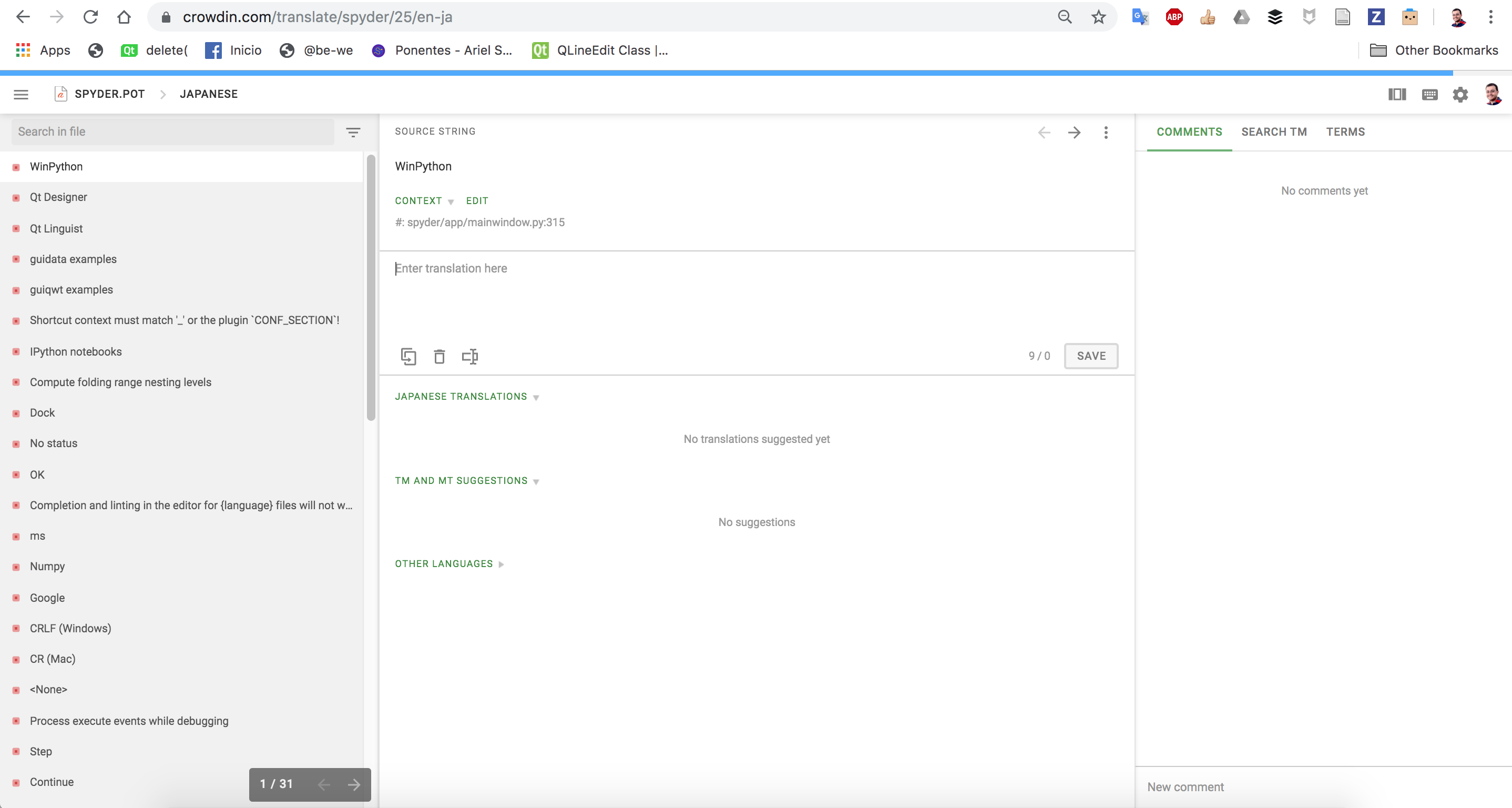Apply a filter to the string list
This screenshot has width=1512, height=808.
click(x=353, y=132)
